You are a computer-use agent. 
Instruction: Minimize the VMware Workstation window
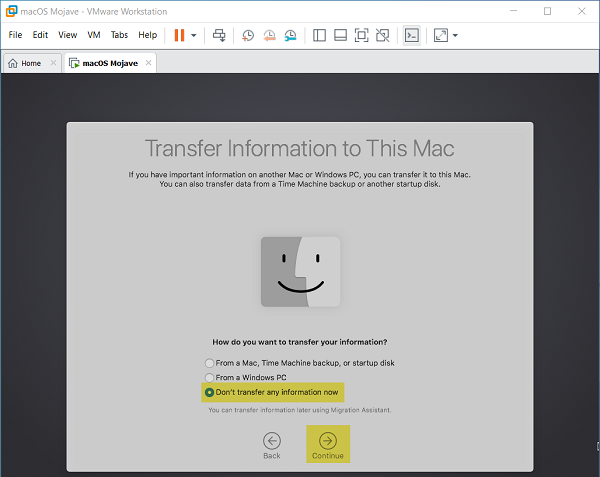(514, 11)
